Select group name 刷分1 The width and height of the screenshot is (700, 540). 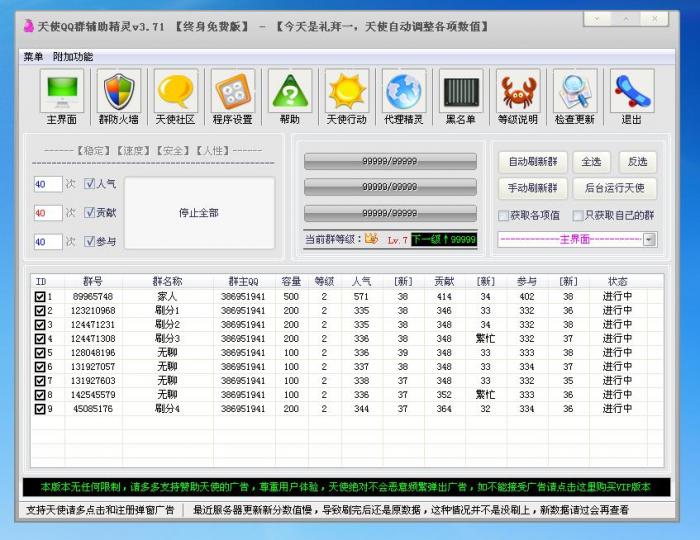167,311
